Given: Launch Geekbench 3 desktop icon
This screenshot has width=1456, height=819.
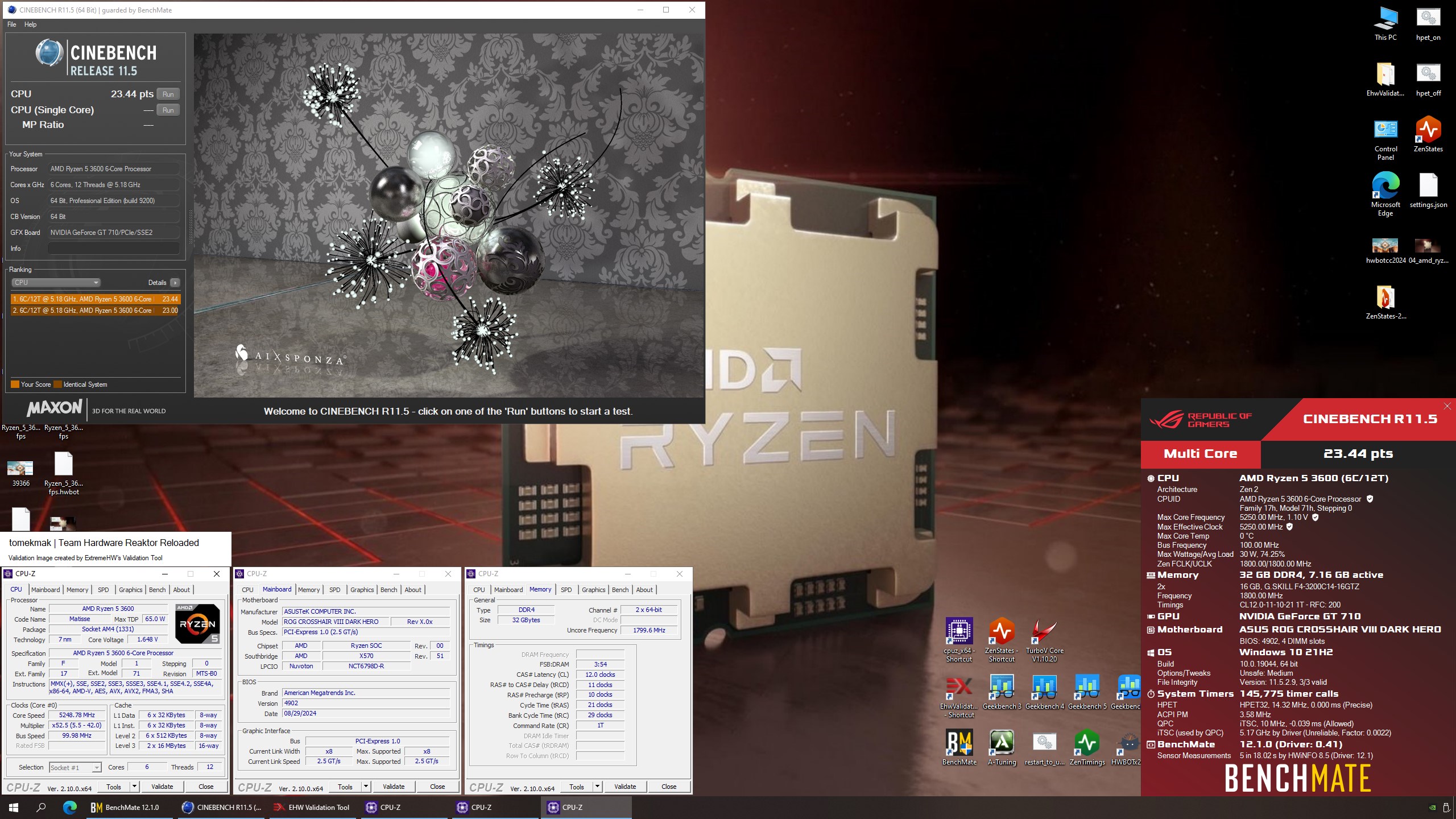Looking at the screenshot, I should tap(1002, 692).
